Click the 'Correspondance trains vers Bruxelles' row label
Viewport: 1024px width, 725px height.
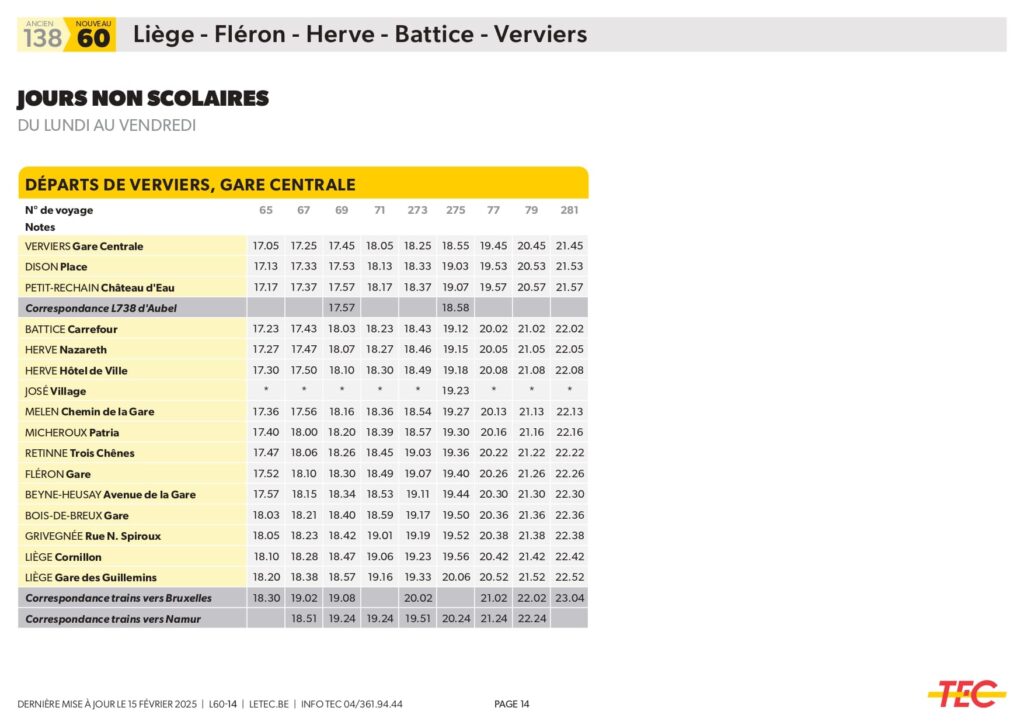(119, 598)
